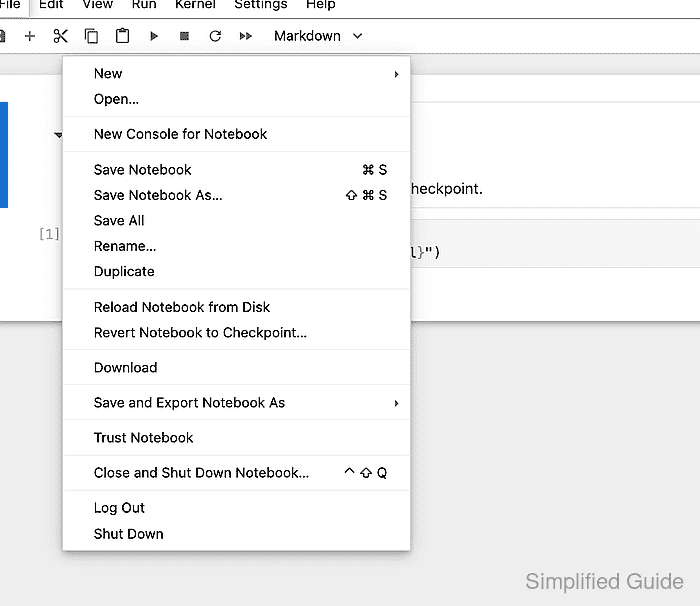Open the View menu
The height and width of the screenshot is (606, 700).
click(x=97, y=5)
